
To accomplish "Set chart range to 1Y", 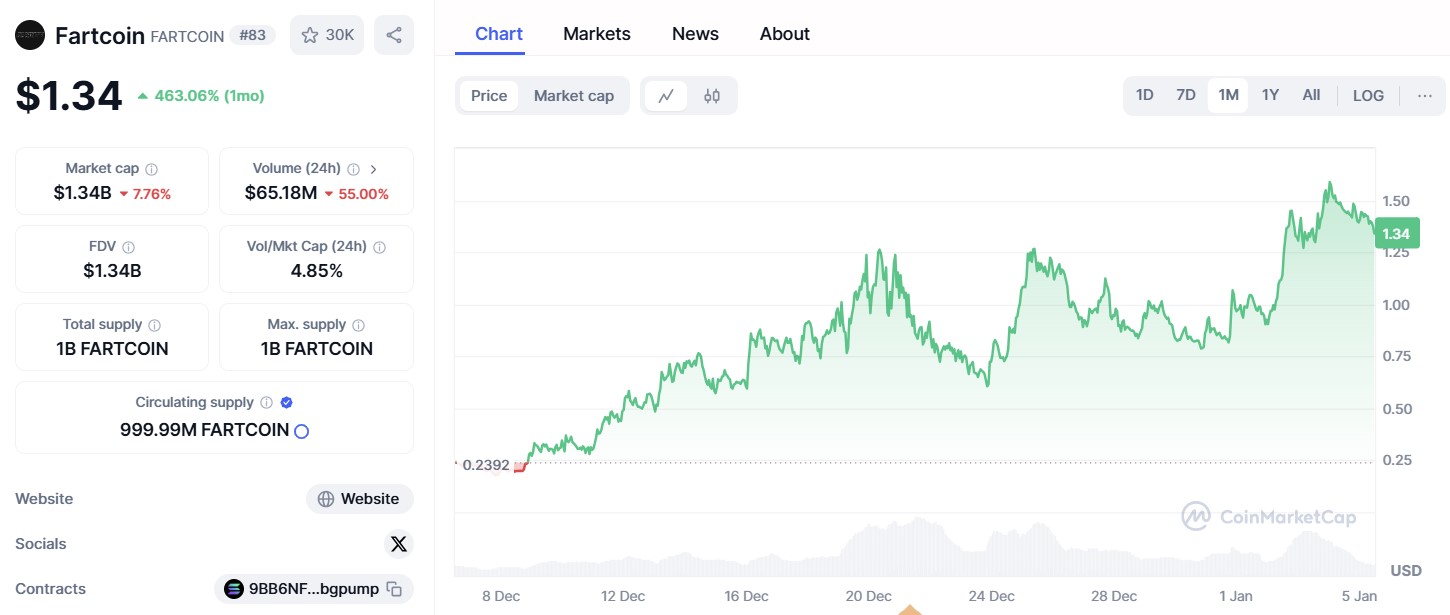I will tap(1270, 96).
